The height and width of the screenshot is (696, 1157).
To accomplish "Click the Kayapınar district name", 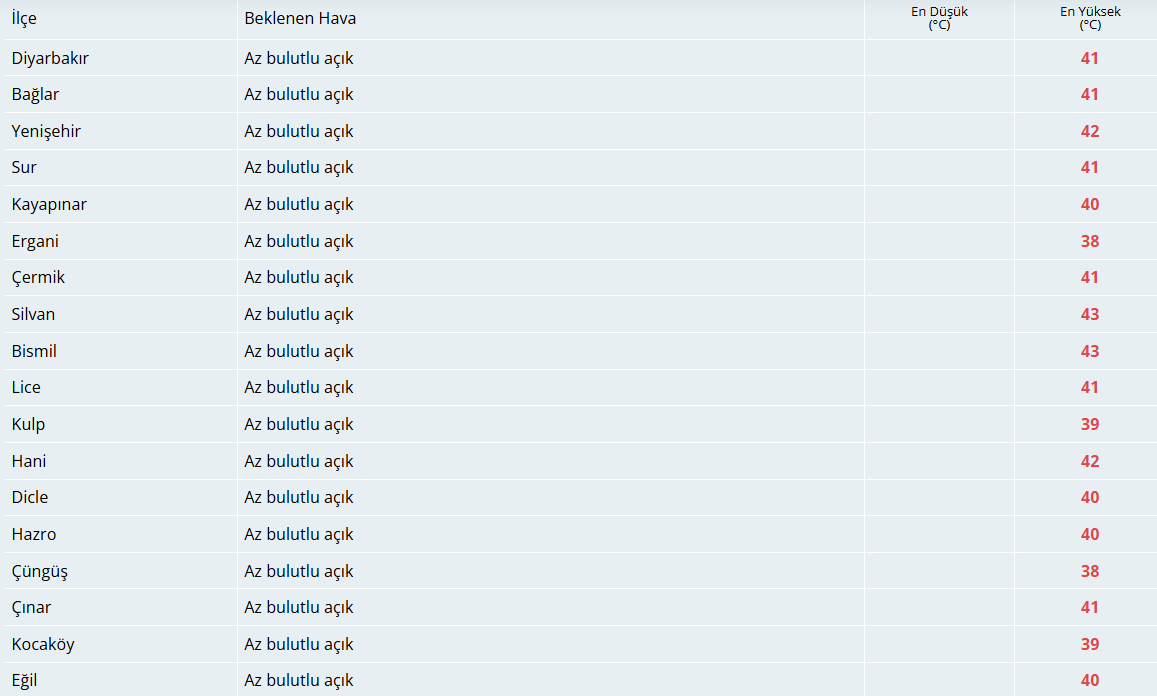I will (49, 204).
